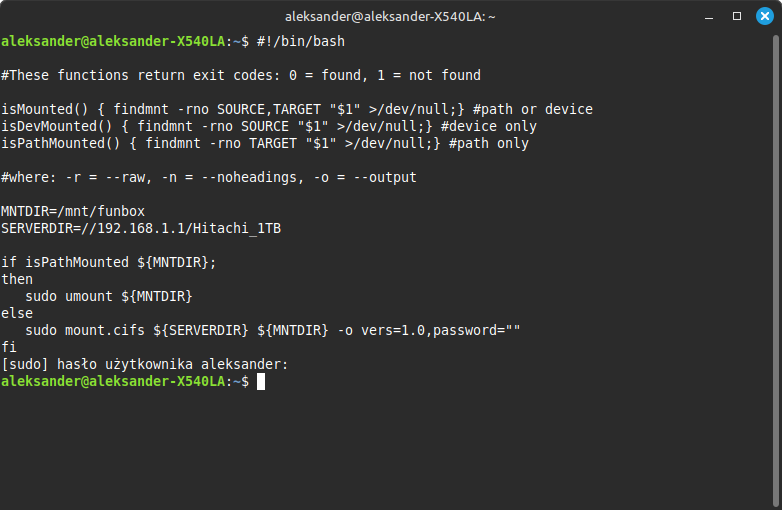This screenshot has width=782, height=510.
Task: Click the isMounted() function definition line
Action: pyautogui.click(x=296, y=110)
